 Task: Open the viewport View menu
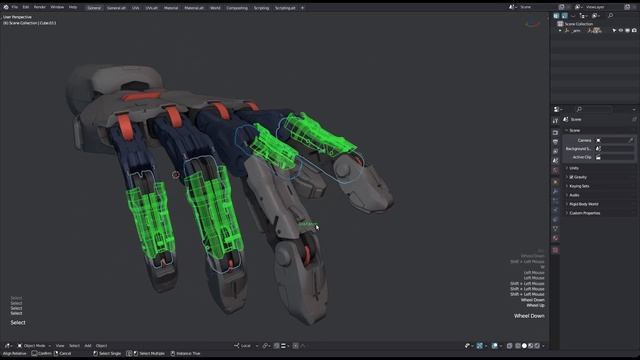60,346
